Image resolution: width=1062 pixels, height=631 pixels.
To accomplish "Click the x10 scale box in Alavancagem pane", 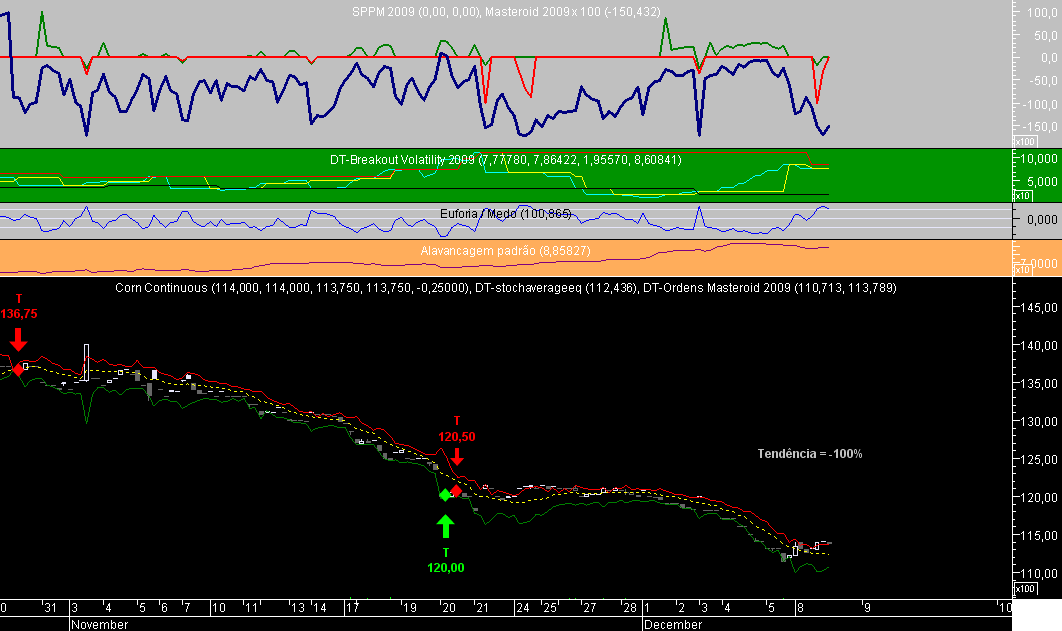I will click(1022, 269).
